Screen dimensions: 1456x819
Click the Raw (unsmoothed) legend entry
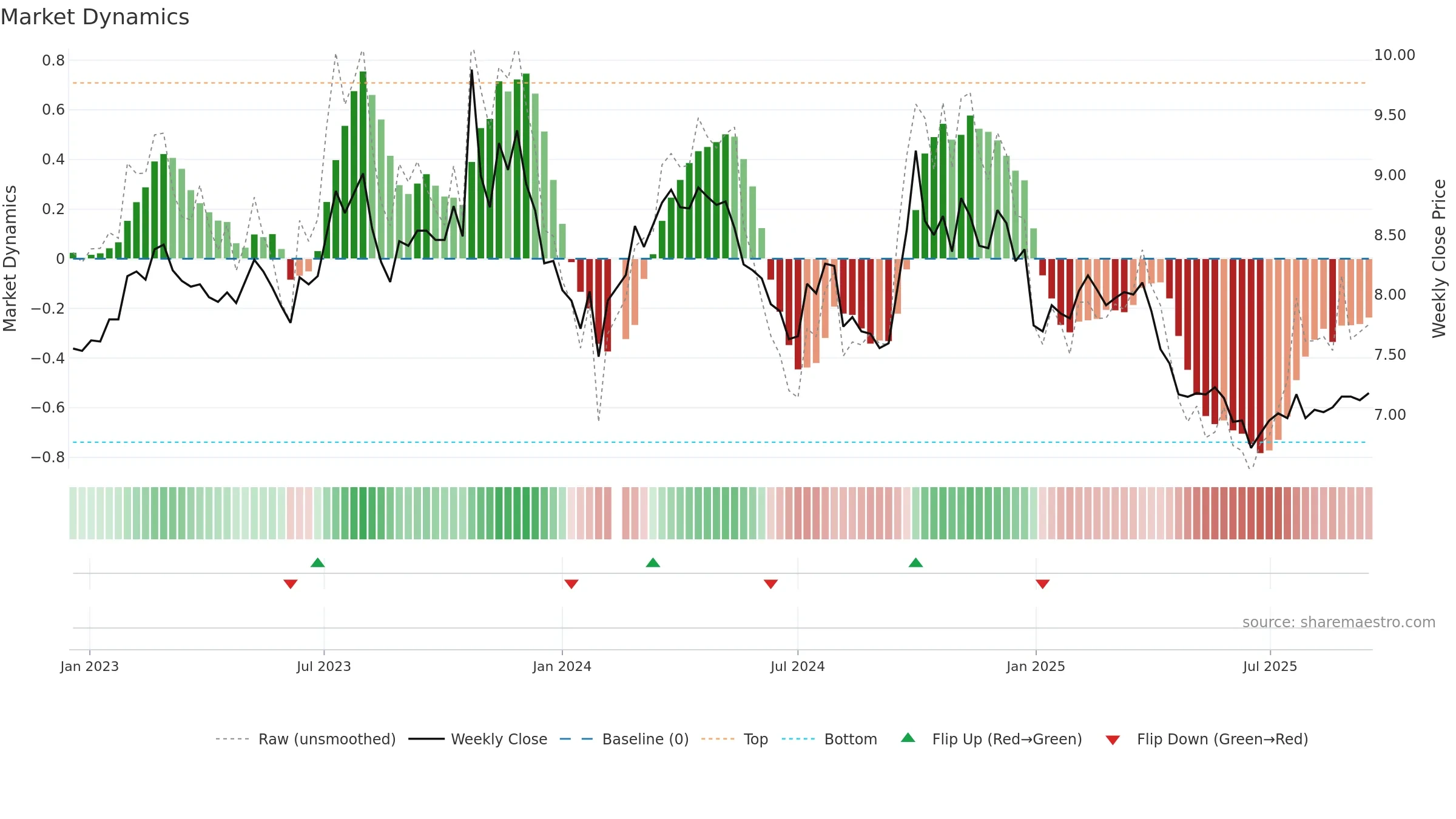tap(306, 739)
